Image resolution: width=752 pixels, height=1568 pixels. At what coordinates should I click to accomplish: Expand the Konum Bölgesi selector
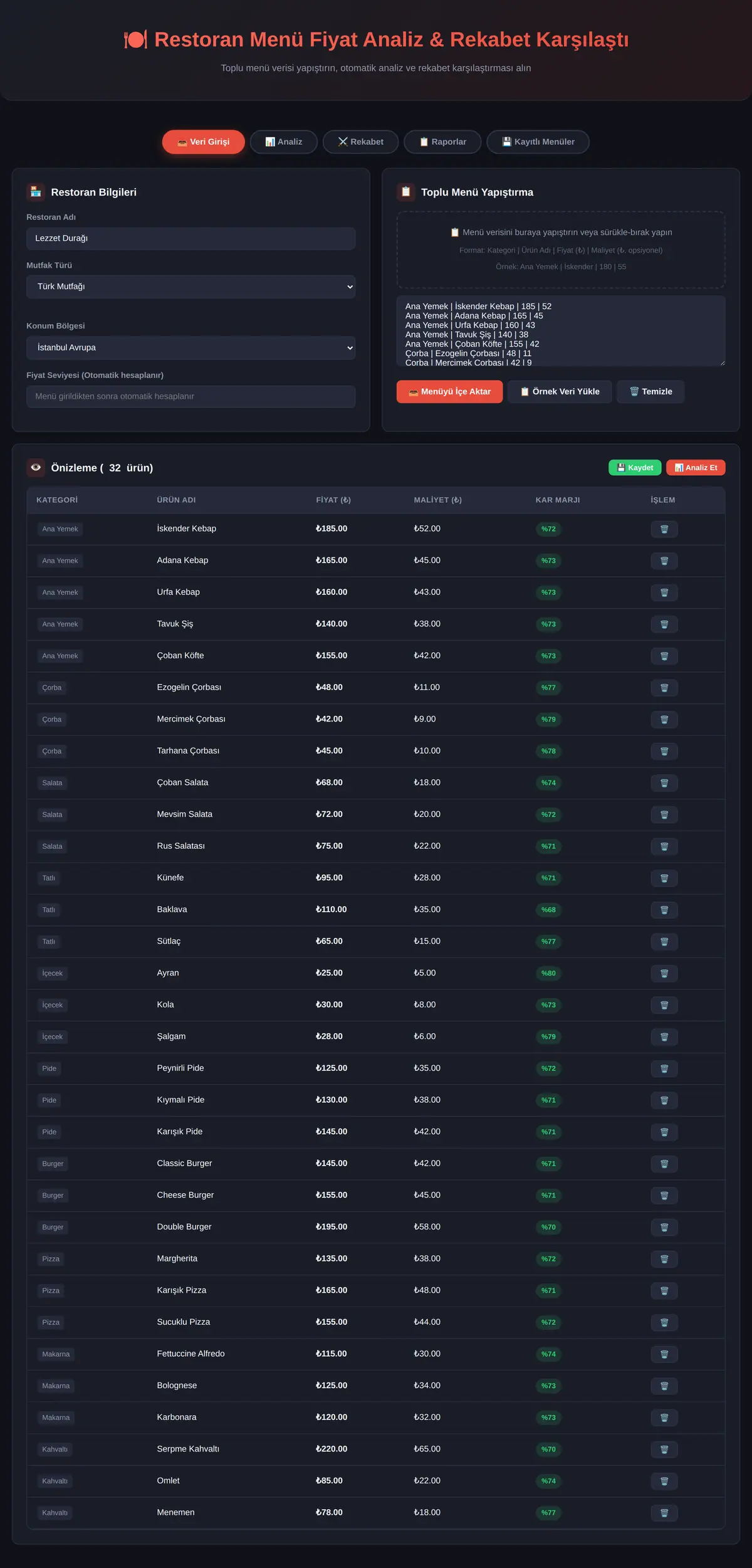(191, 347)
